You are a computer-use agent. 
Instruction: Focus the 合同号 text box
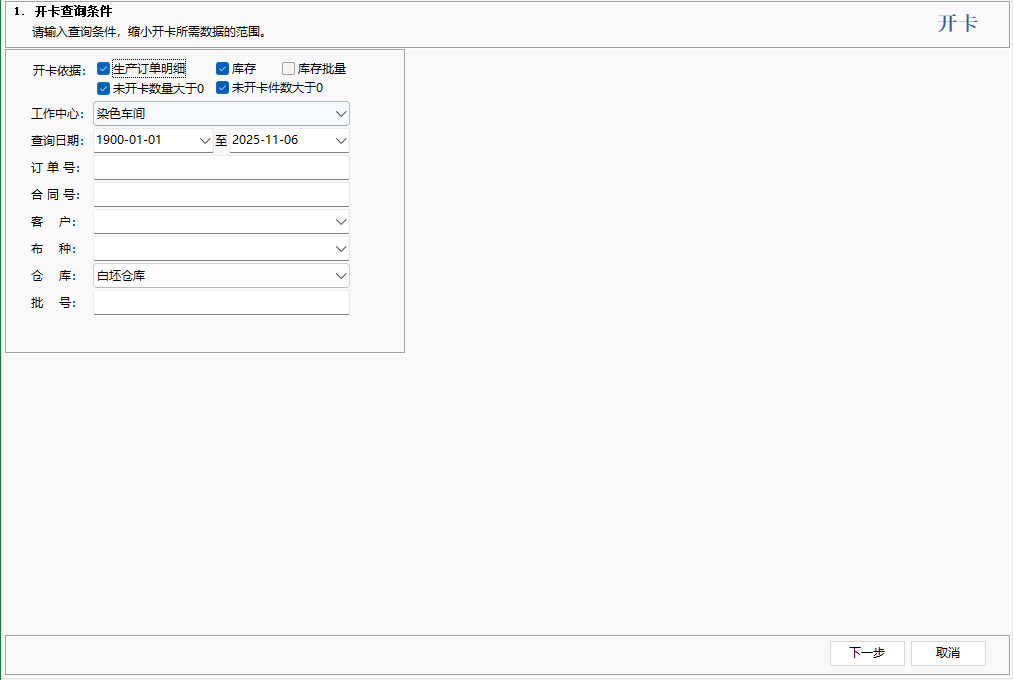pyautogui.click(x=221, y=195)
